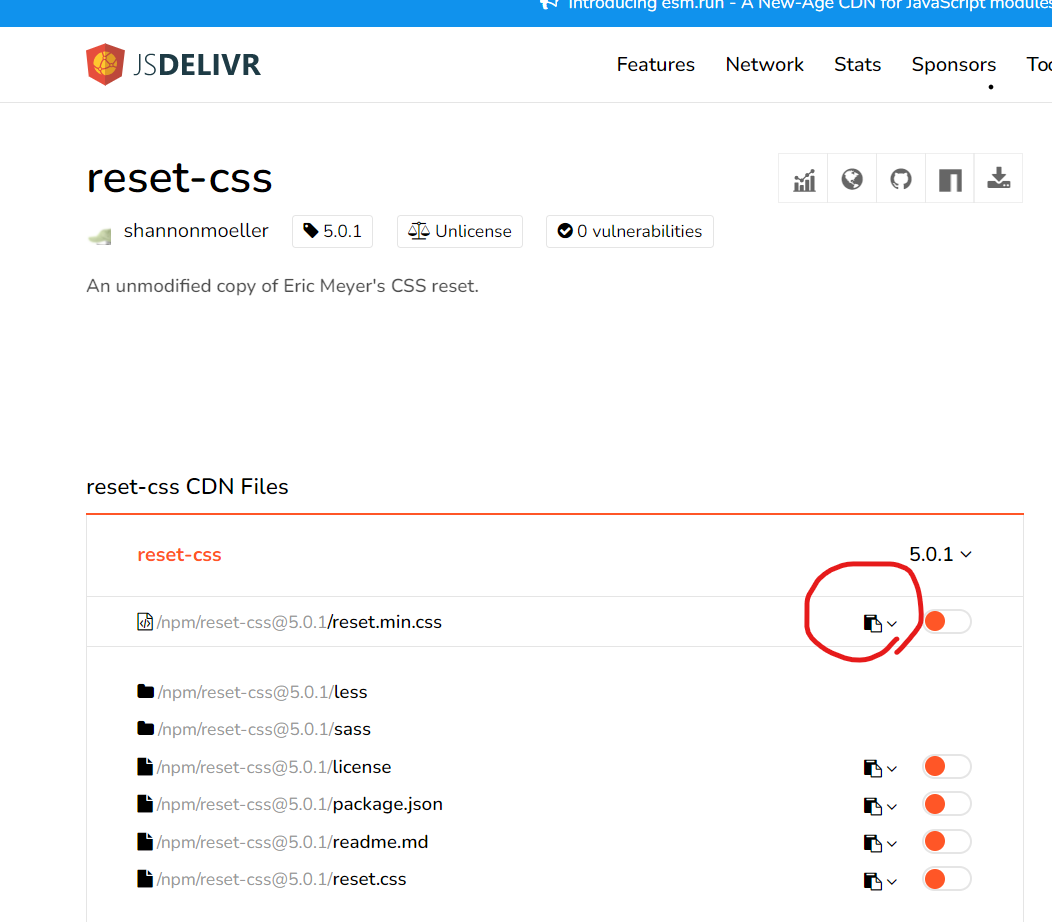Toggle the license file switch
Screen dimensions: 1052x922
[x=947, y=766]
